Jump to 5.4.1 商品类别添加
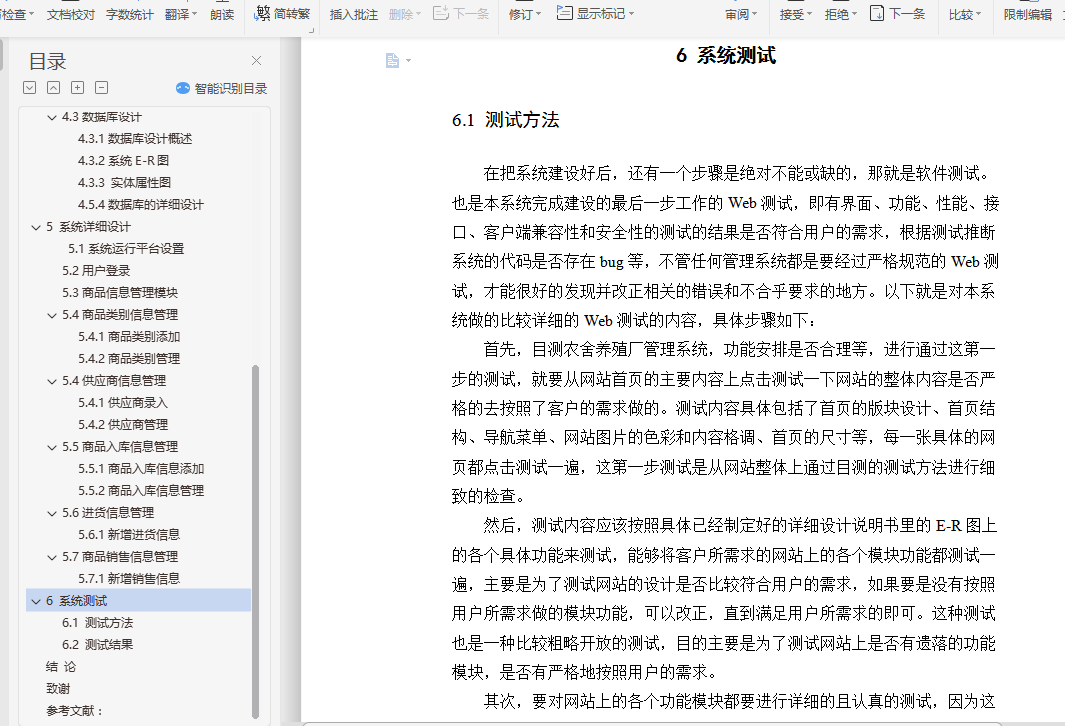The width and height of the screenshot is (1065, 726). [x=128, y=337]
